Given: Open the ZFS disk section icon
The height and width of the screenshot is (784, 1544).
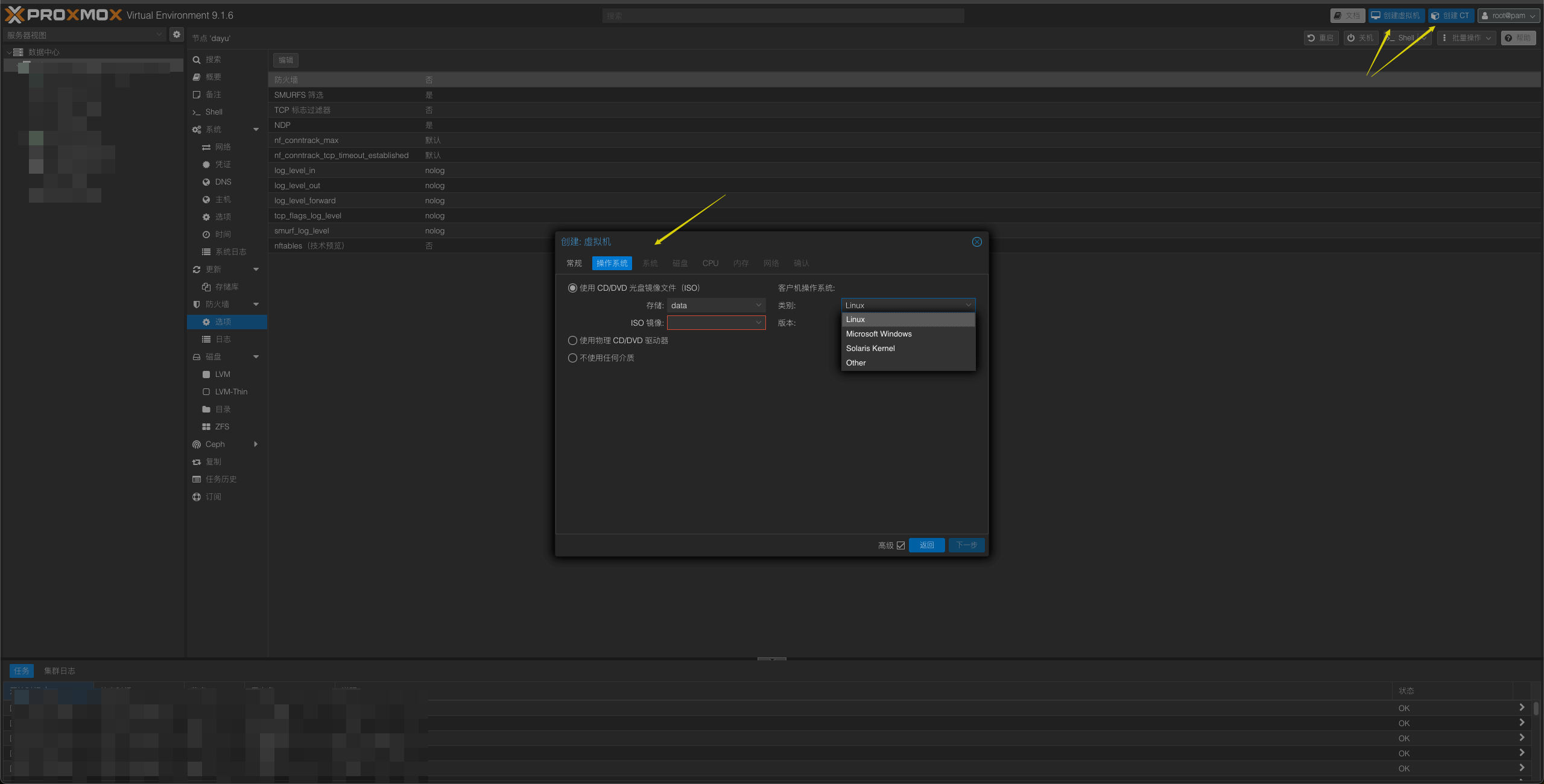Looking at the screenshot, I should (x=206, y=427).
